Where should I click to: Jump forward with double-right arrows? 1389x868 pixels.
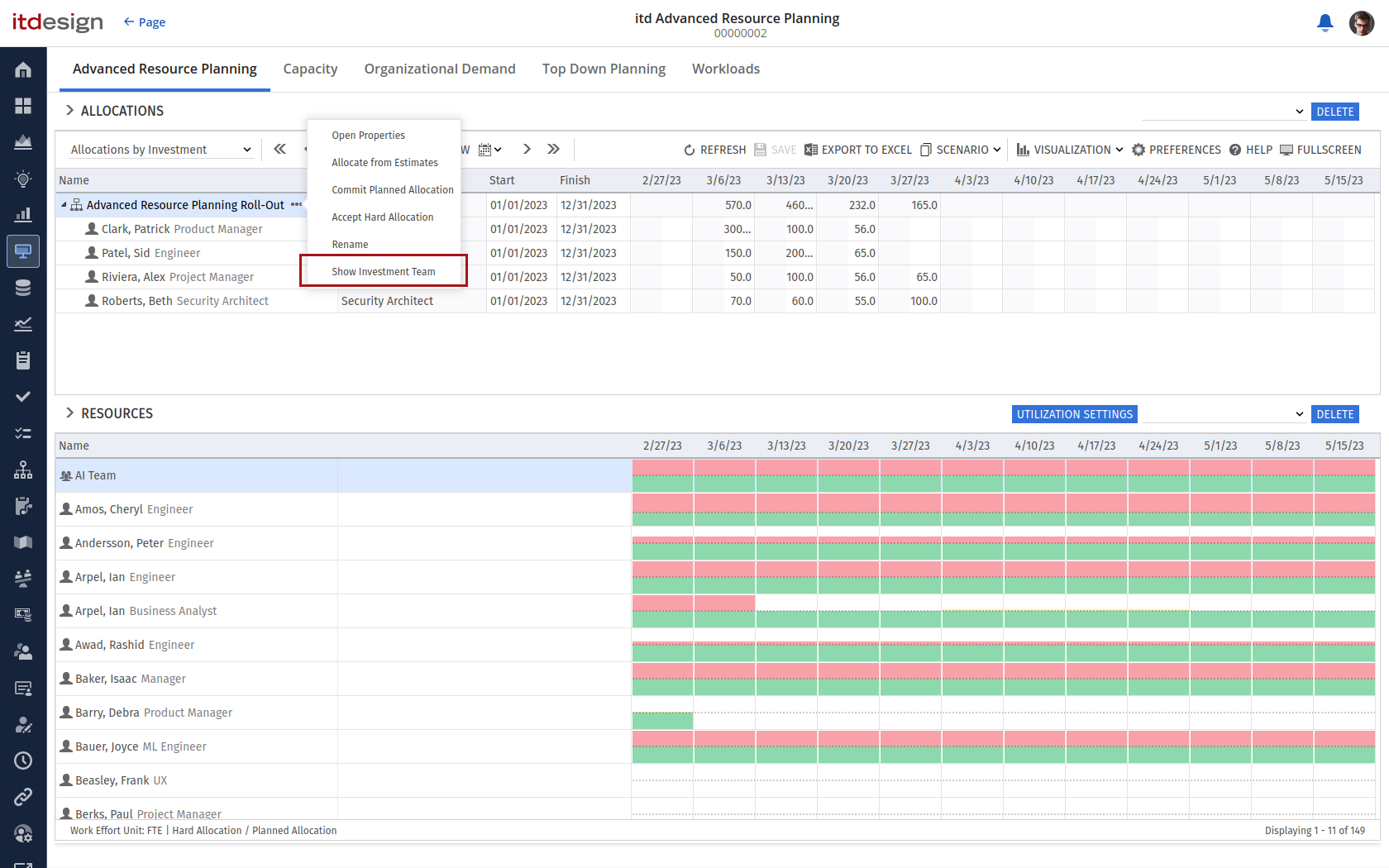coord(553,150)
